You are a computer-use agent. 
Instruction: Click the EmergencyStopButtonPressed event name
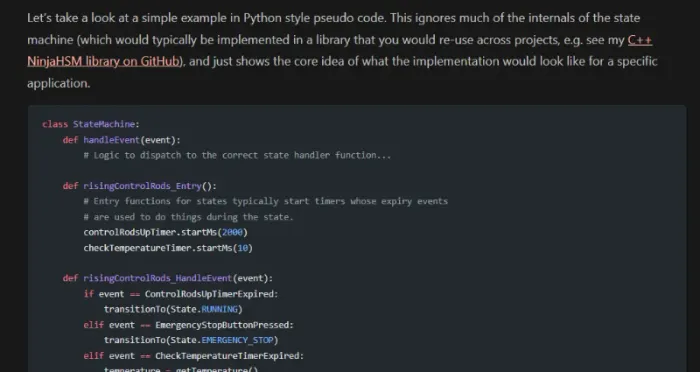coord(222,325)
